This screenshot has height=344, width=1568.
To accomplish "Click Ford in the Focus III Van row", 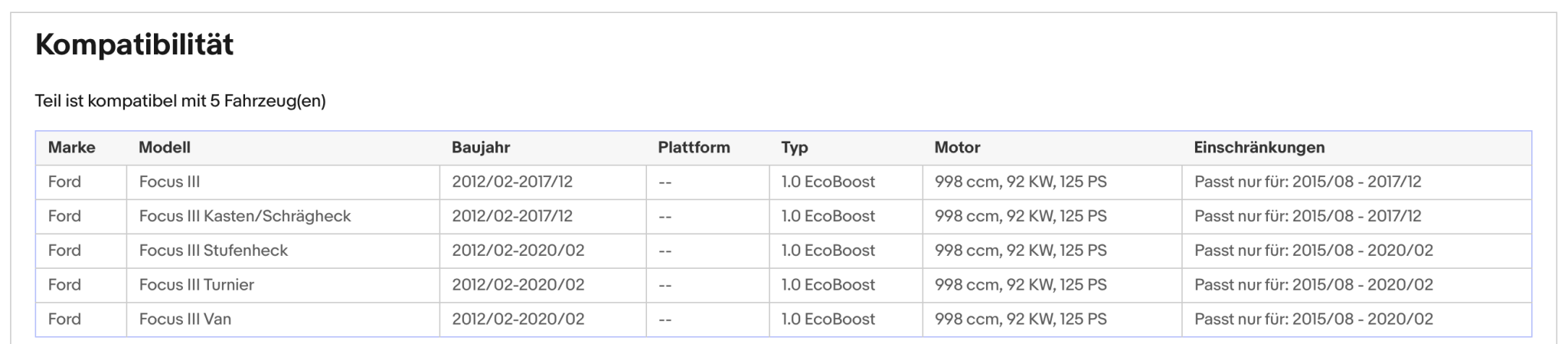I will (64, 319).
